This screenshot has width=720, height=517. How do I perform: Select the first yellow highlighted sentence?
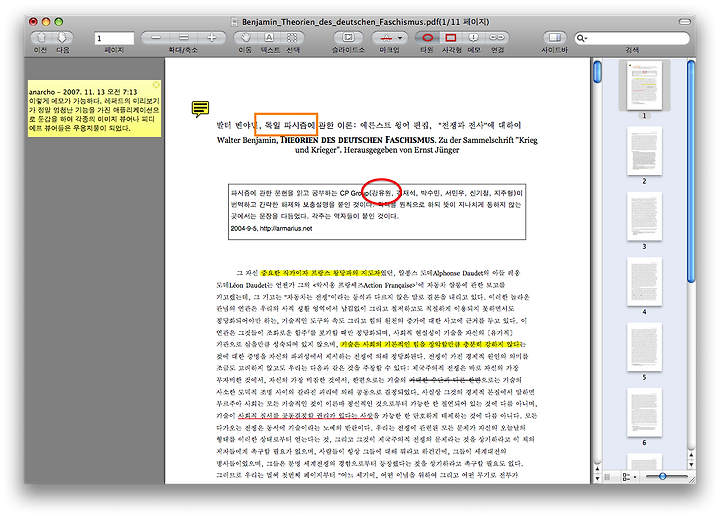click(x=321, y=273)
